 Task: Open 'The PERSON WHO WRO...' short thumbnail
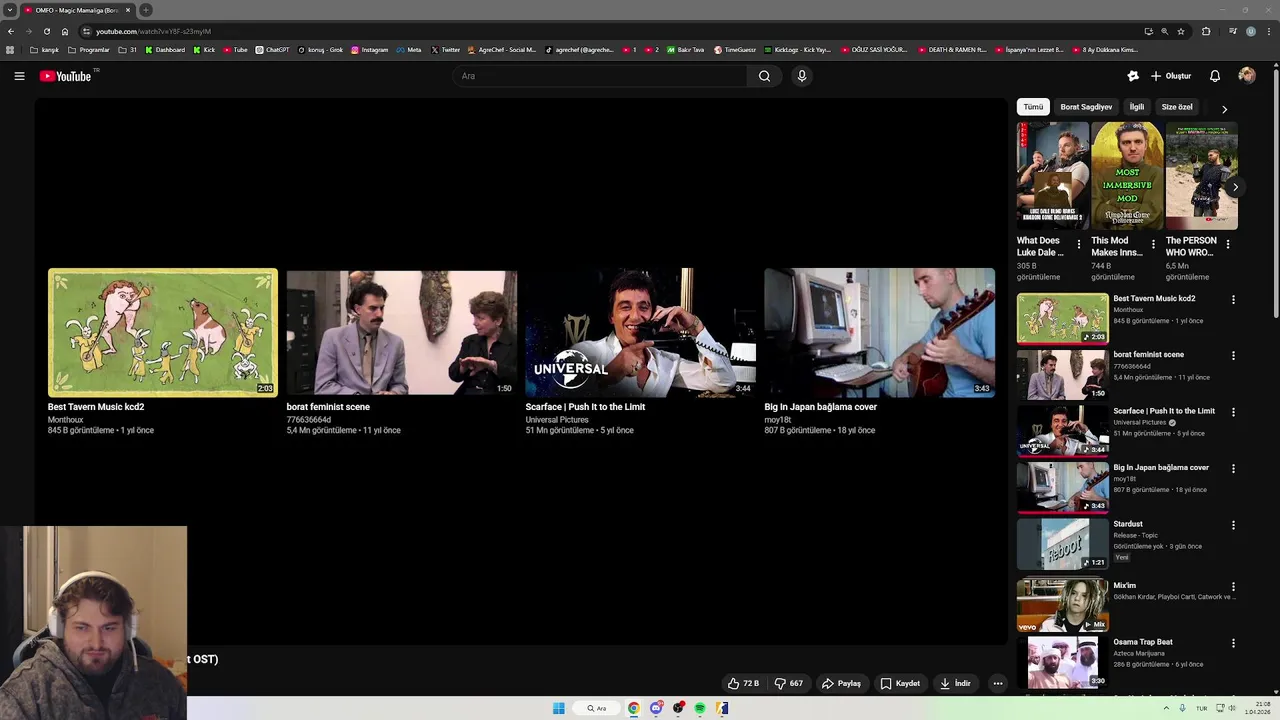tap(1202, 176)
